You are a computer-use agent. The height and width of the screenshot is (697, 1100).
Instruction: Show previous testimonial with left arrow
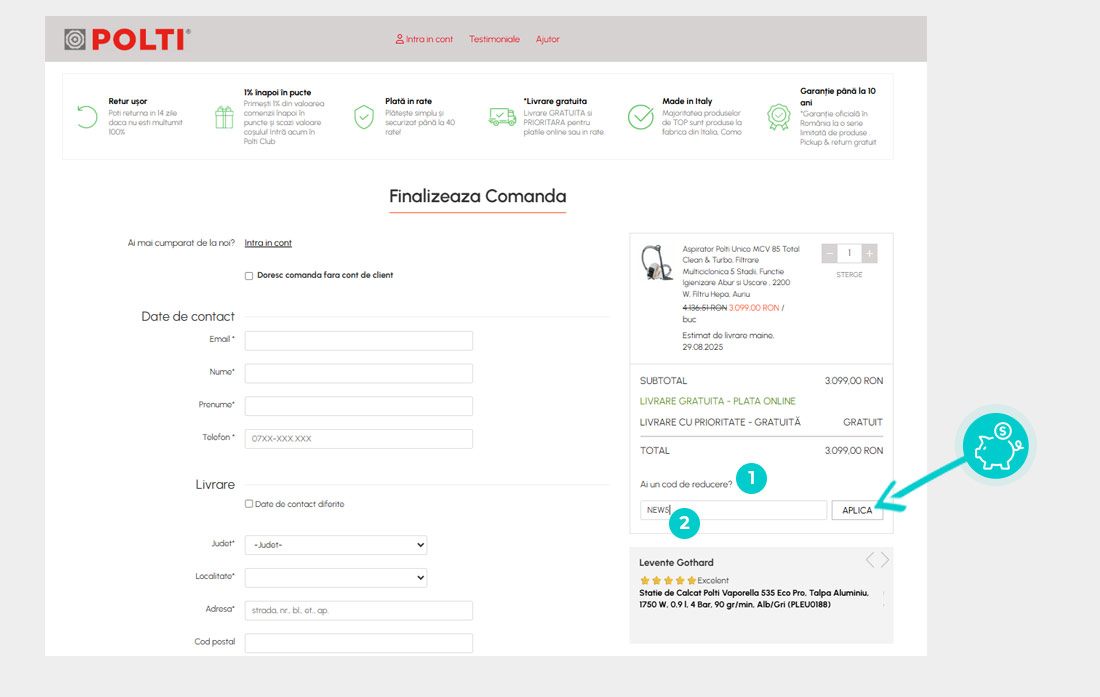(x=870, y=560)
